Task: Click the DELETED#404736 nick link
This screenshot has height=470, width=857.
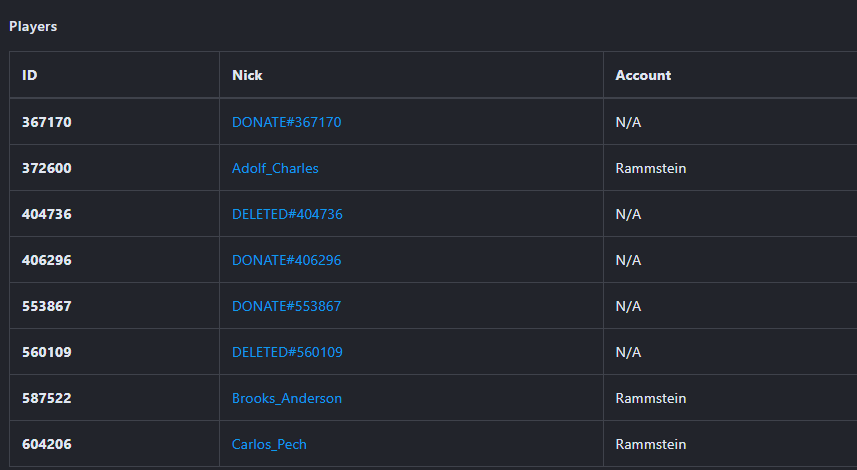Action: pos(287,214)
